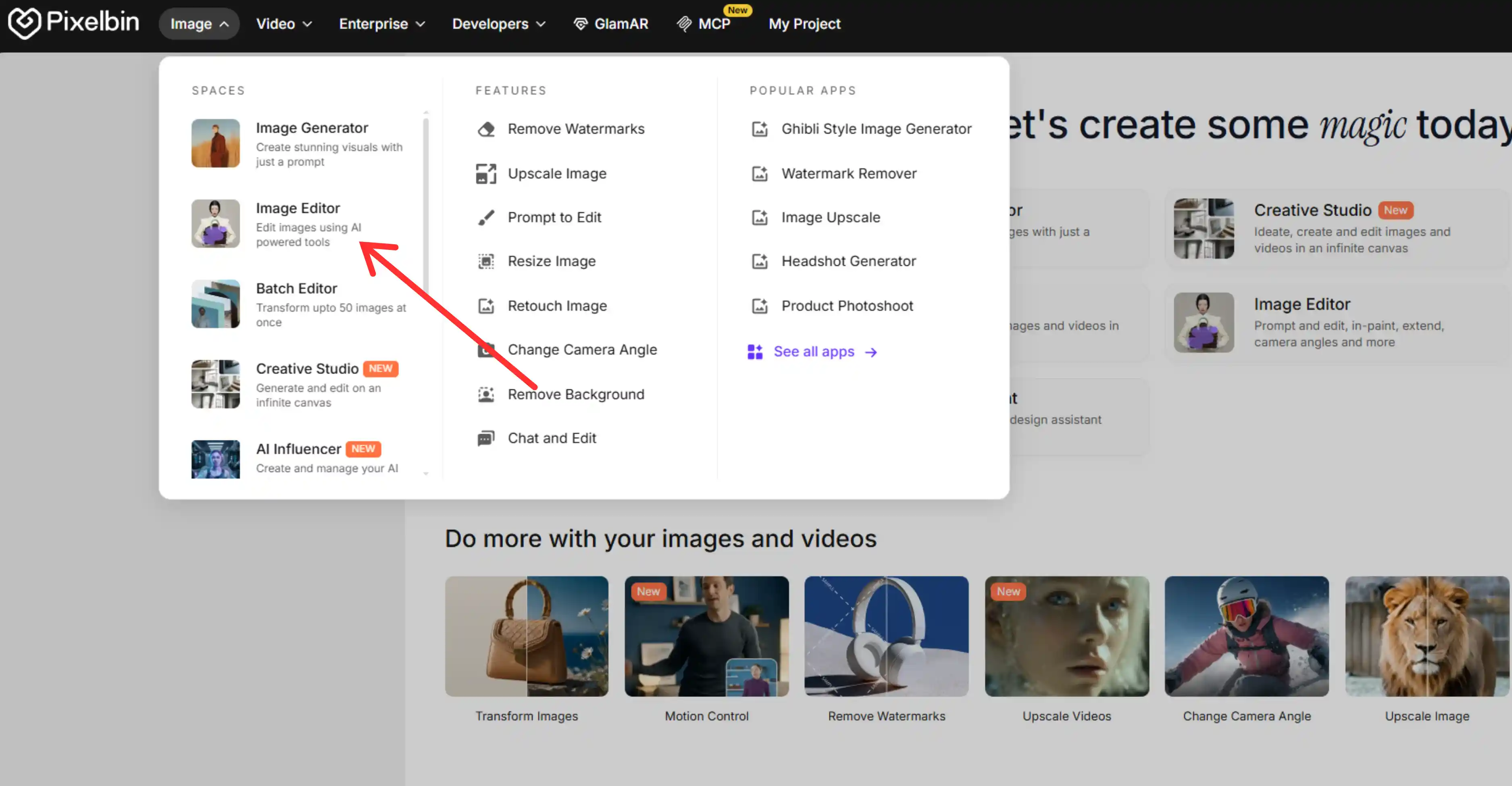1512x786 pixels.
Task: Open Image Editor in Spaces list
Action: tap(299, 224)
